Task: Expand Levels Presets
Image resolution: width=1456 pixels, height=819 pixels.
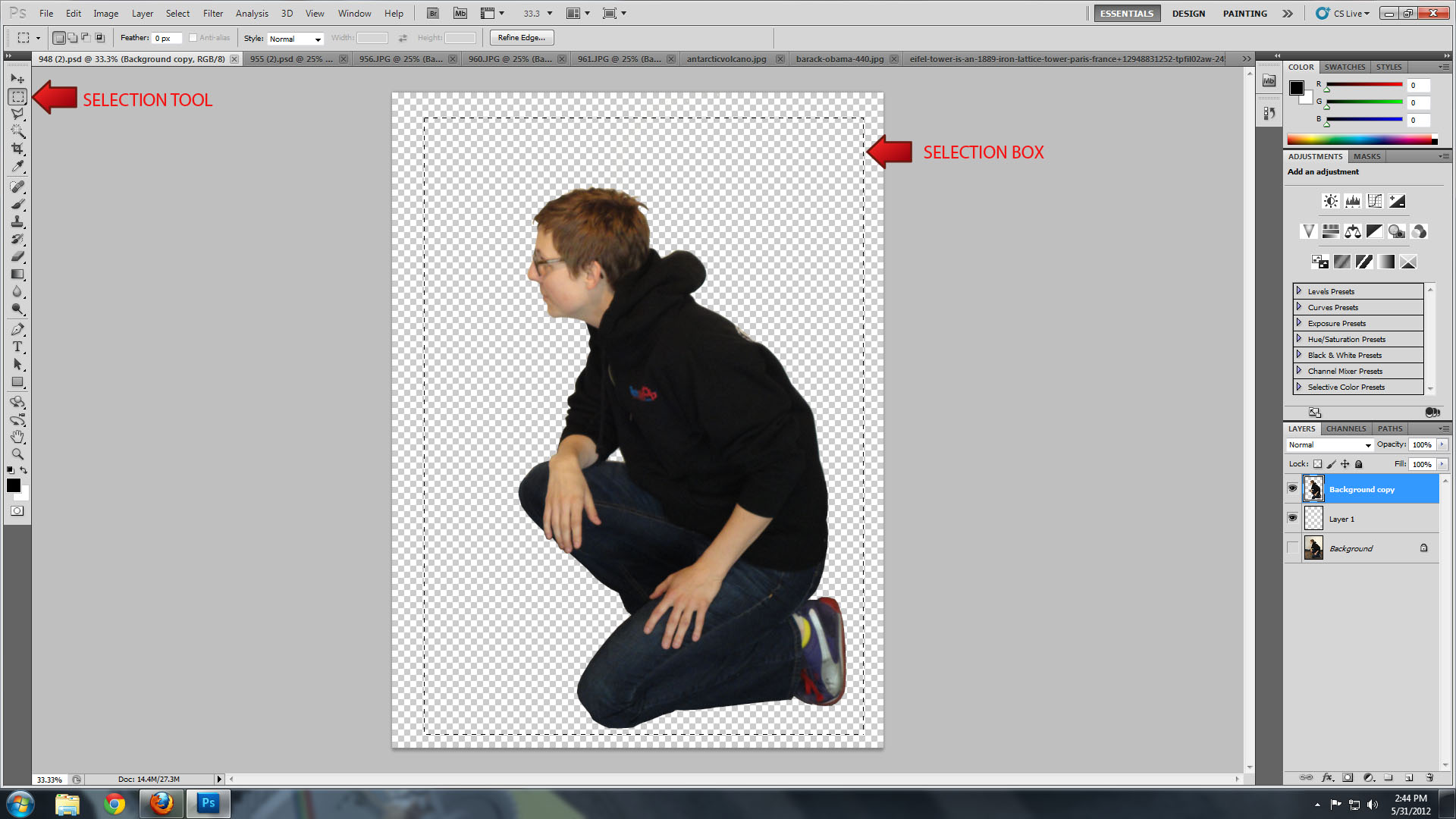Action: coord(1298,291)
